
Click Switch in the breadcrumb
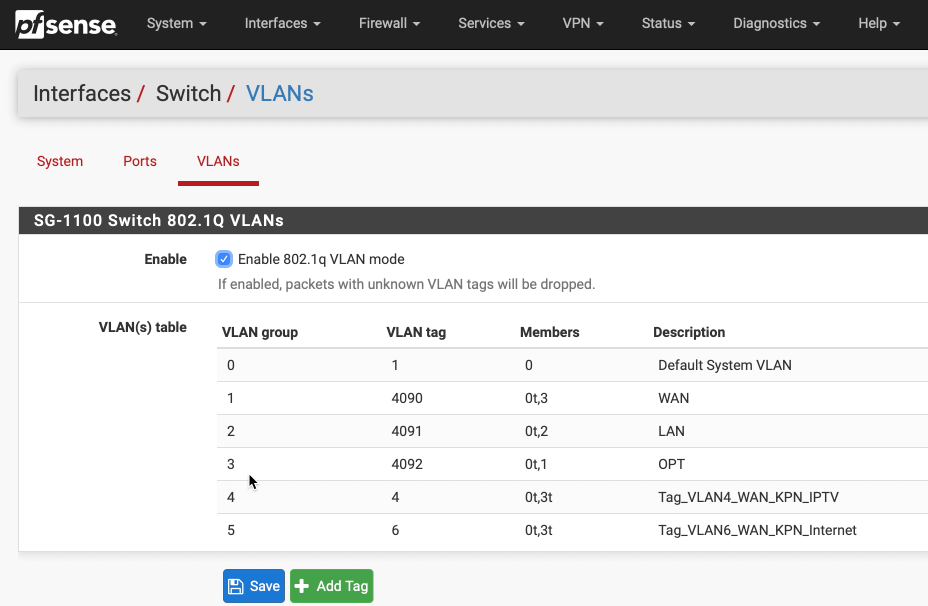pyautogui.click(x=188, y=94)
